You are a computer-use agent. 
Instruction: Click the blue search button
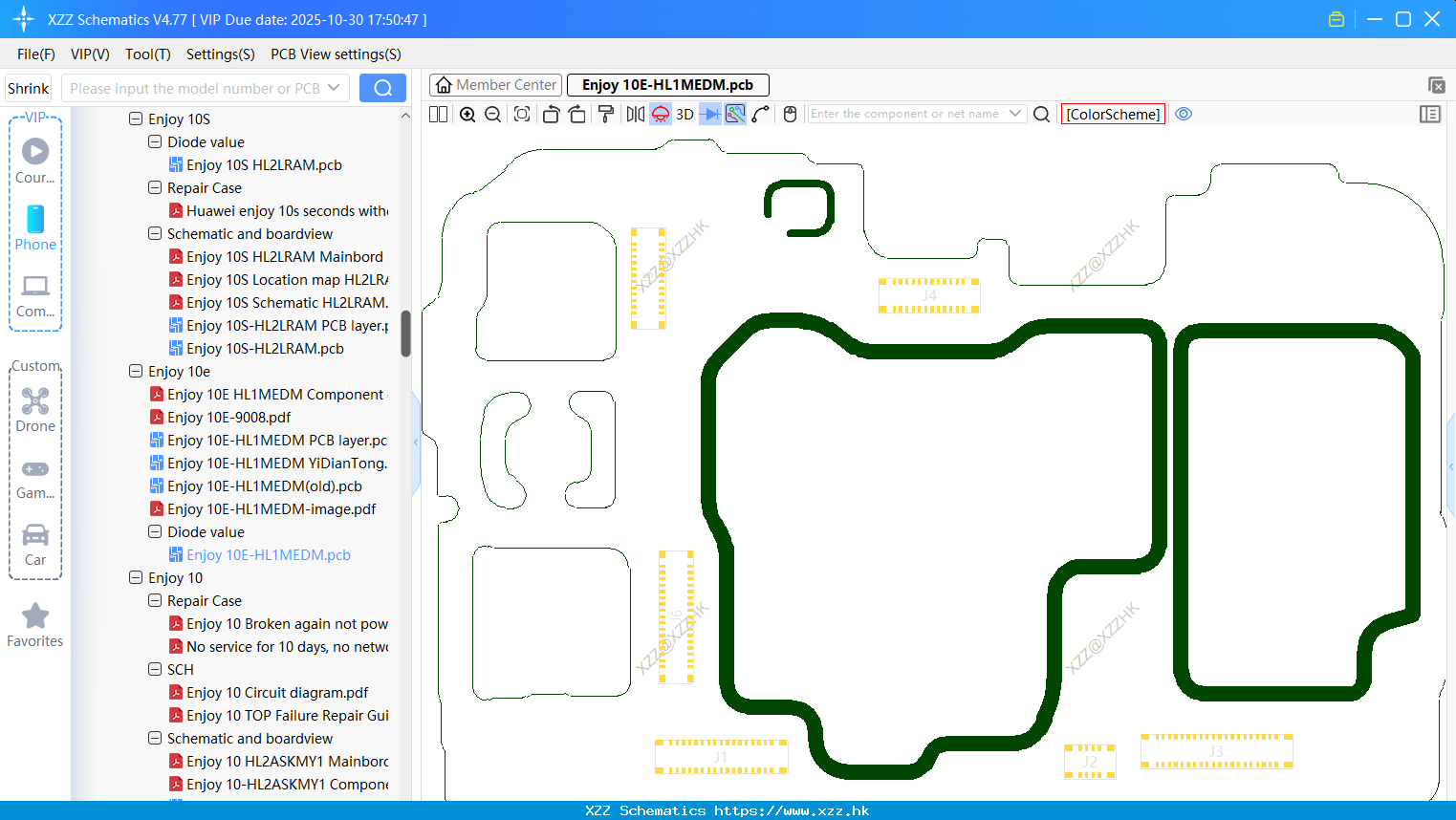coord(382,88)
